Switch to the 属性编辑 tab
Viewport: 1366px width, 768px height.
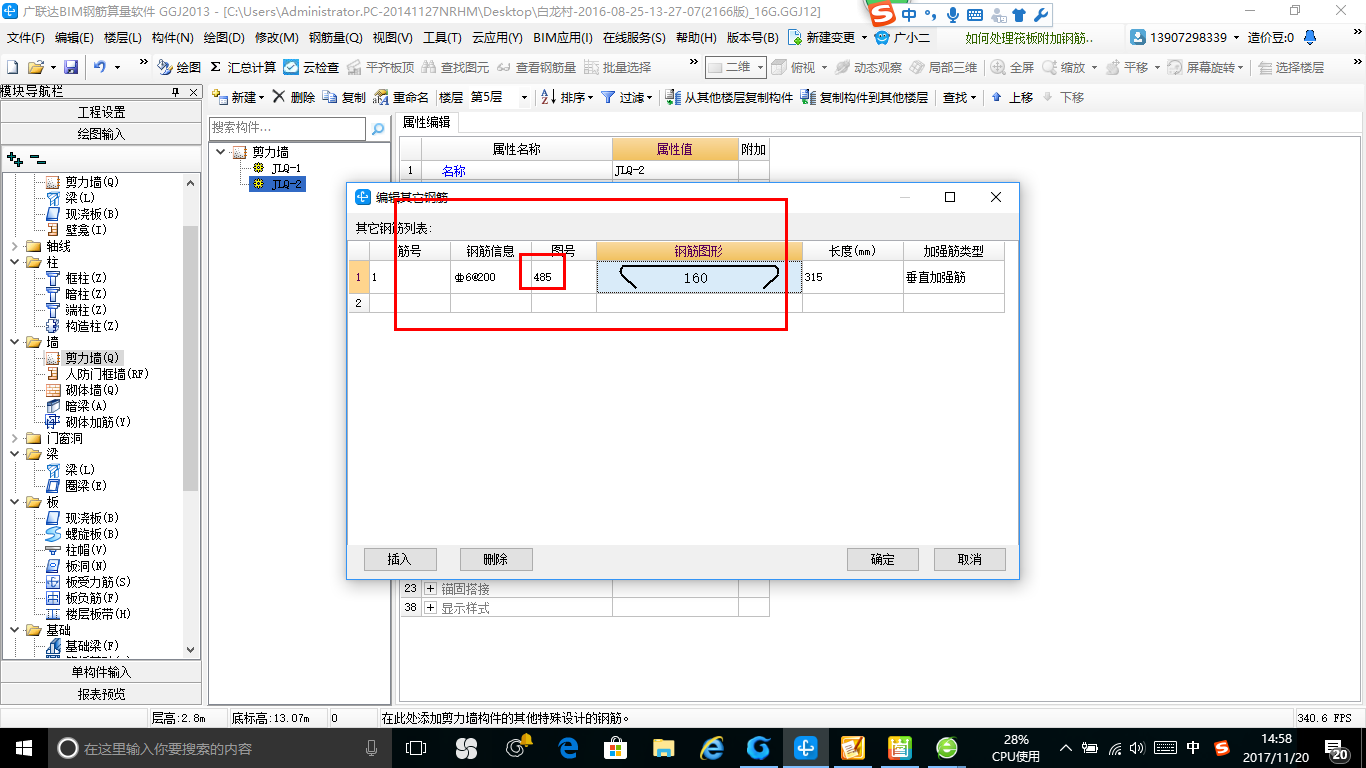[426, 122]
